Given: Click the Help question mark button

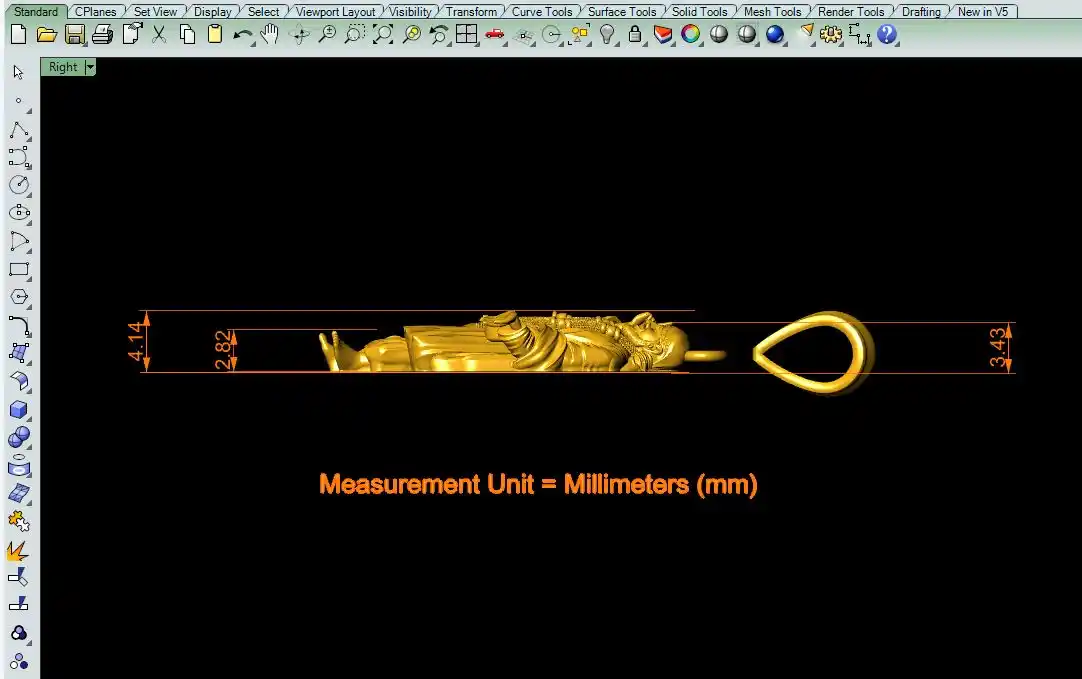Looking at the screenshot, I should pos(887,35).
